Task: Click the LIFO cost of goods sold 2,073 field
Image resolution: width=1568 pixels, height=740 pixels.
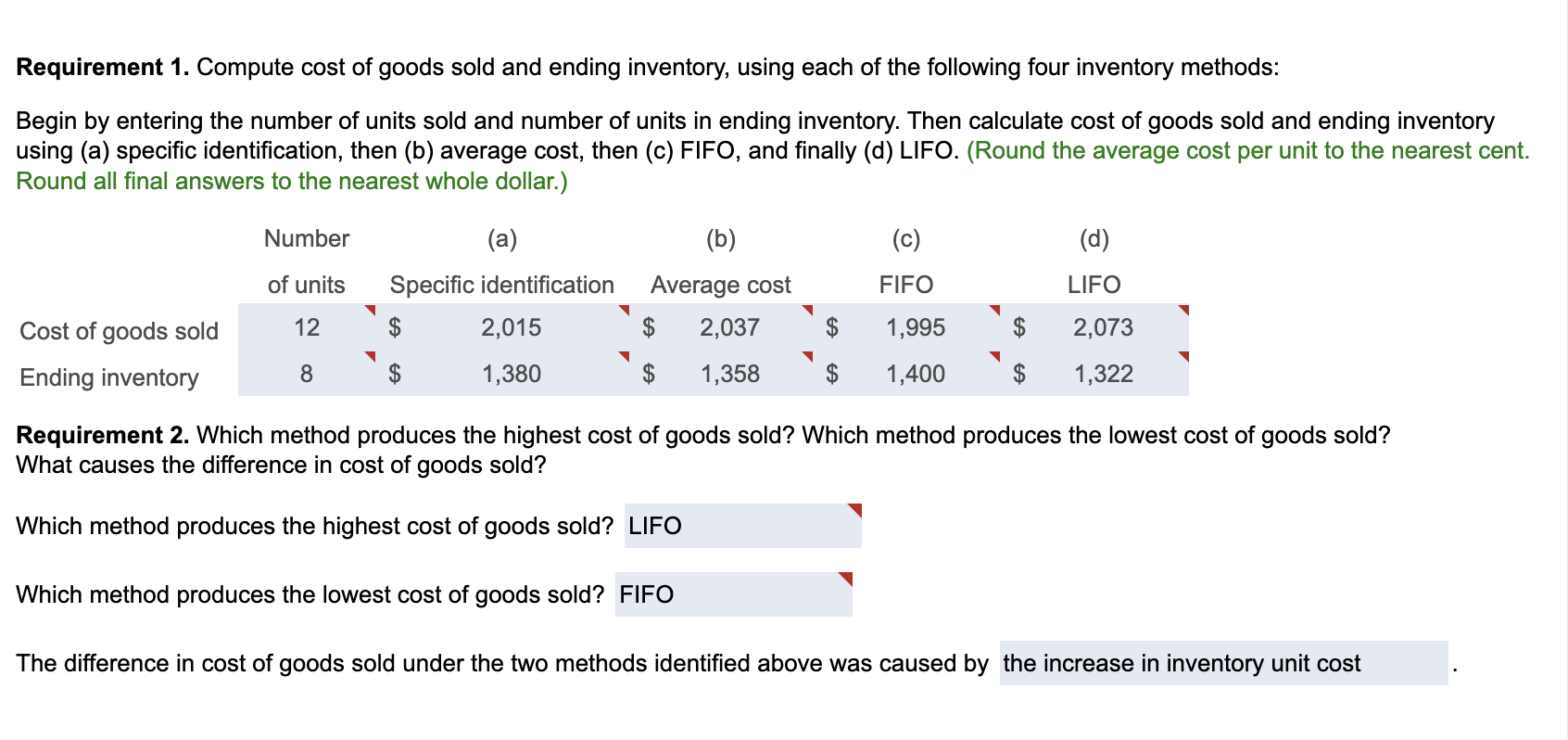Action: 1103,327
